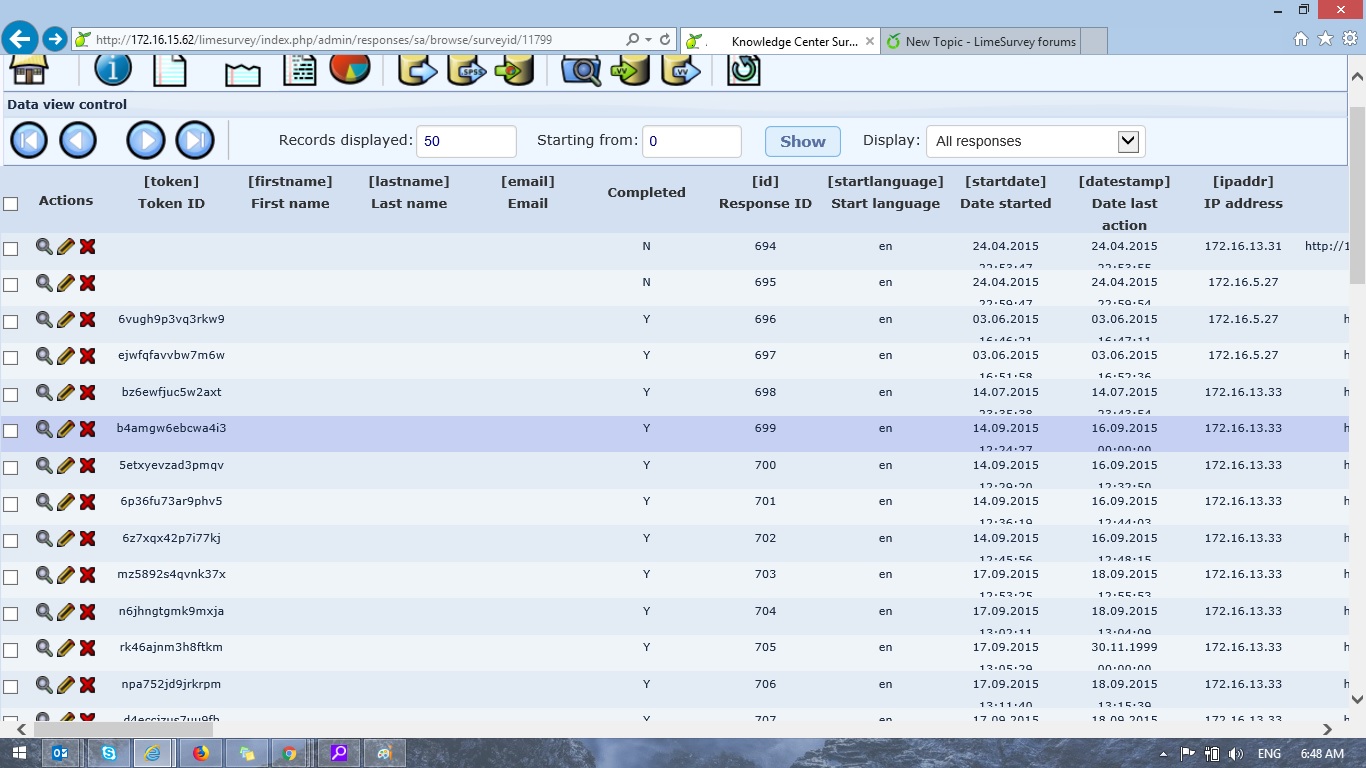Click the next page arrow button
Screen dimensions: 1366x768
(x=146, y=141)
